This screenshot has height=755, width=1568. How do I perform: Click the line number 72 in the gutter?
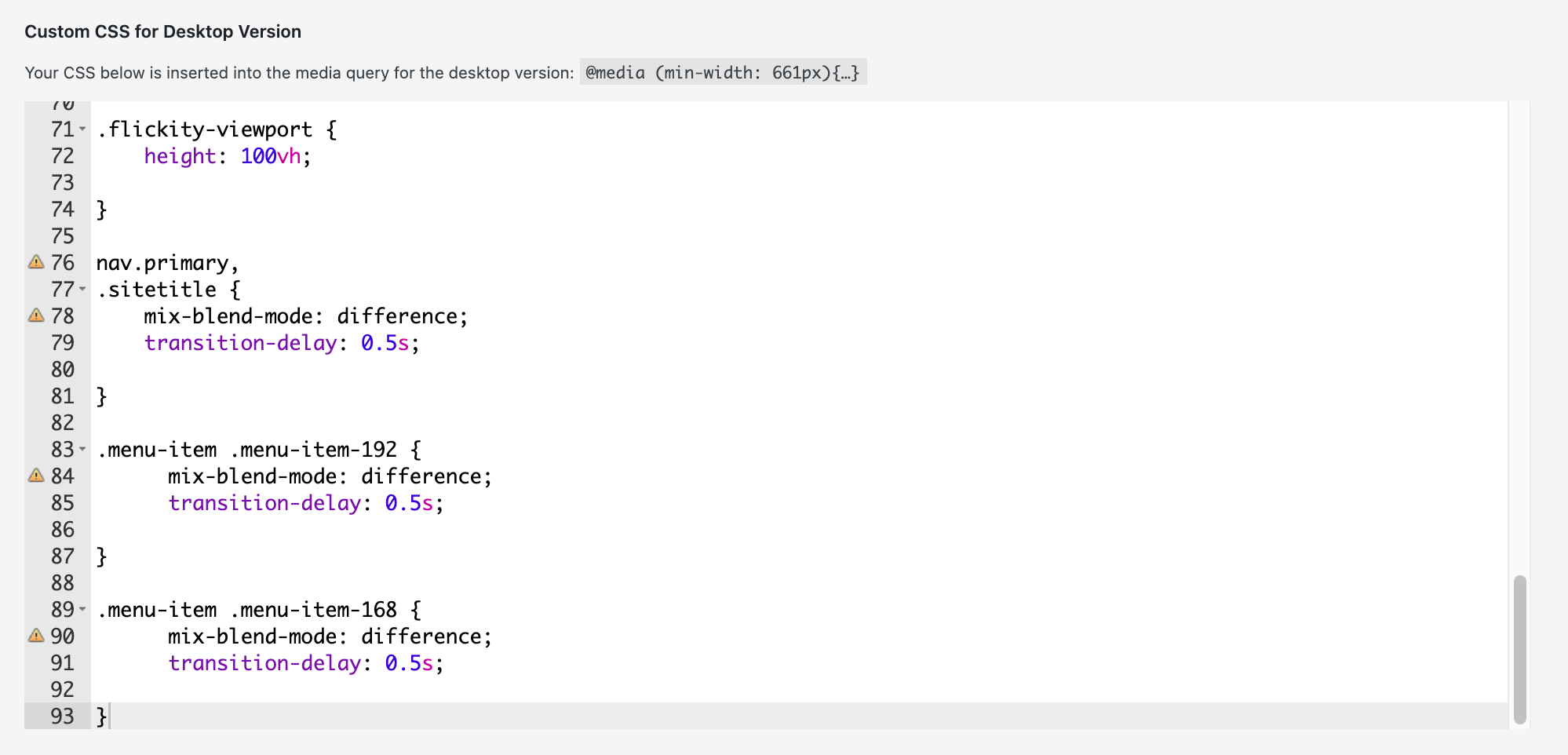click(63, 155)
